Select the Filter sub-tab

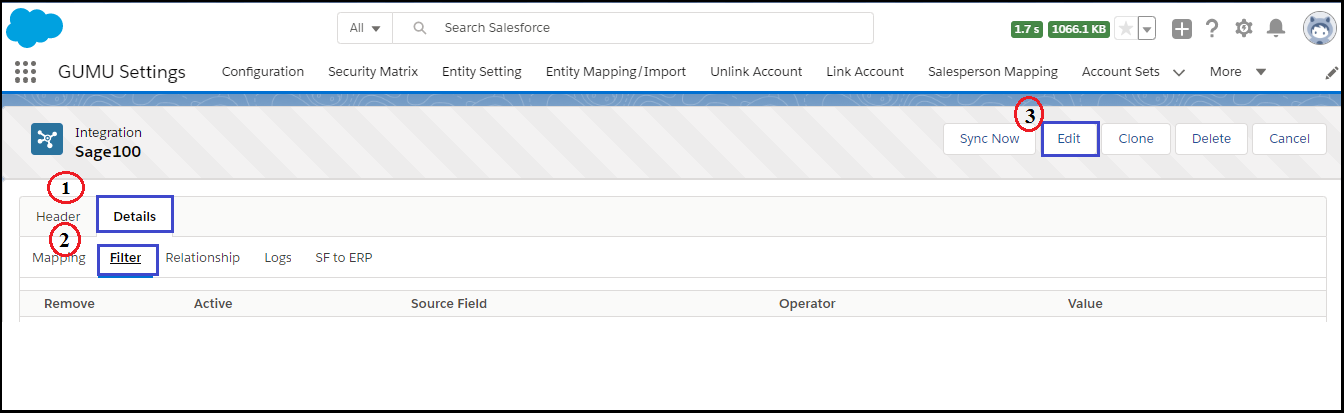126,258
